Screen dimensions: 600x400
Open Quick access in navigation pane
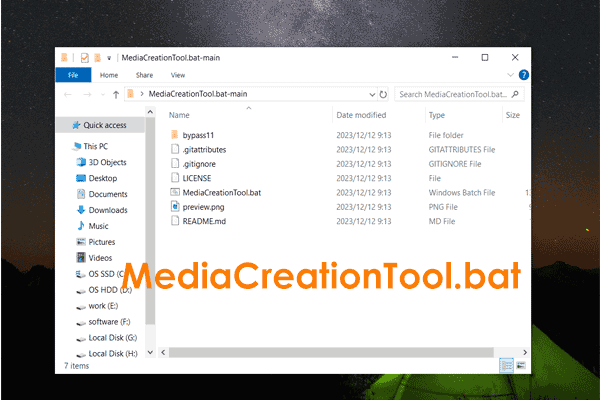(104, 125)
